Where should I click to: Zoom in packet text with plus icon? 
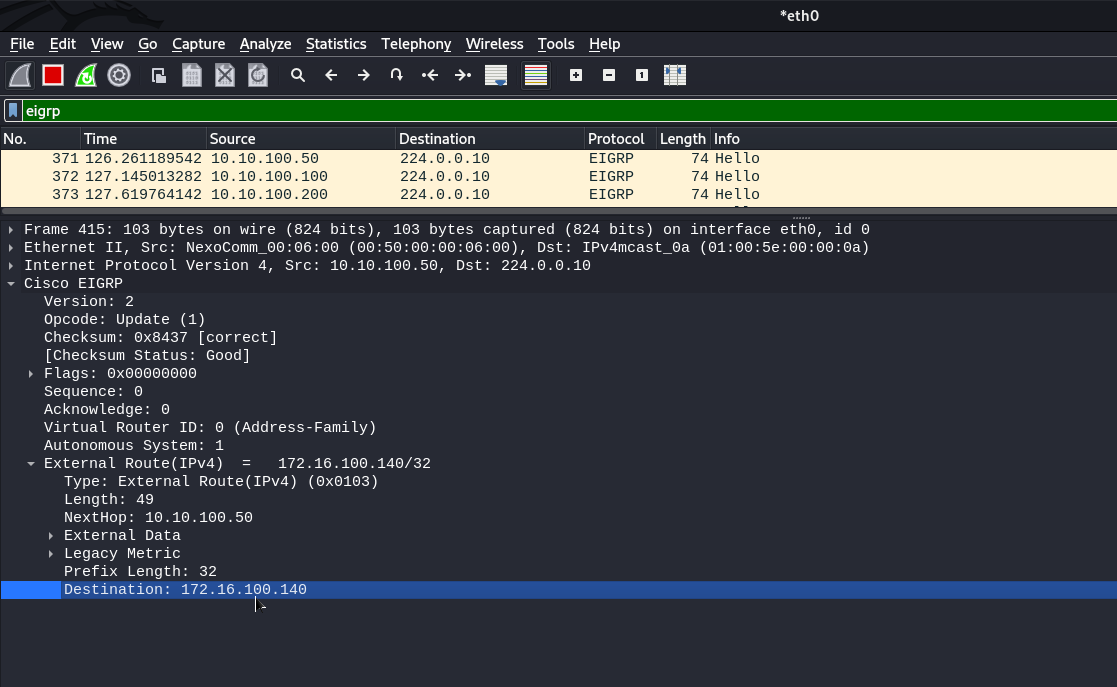point(576,75)
